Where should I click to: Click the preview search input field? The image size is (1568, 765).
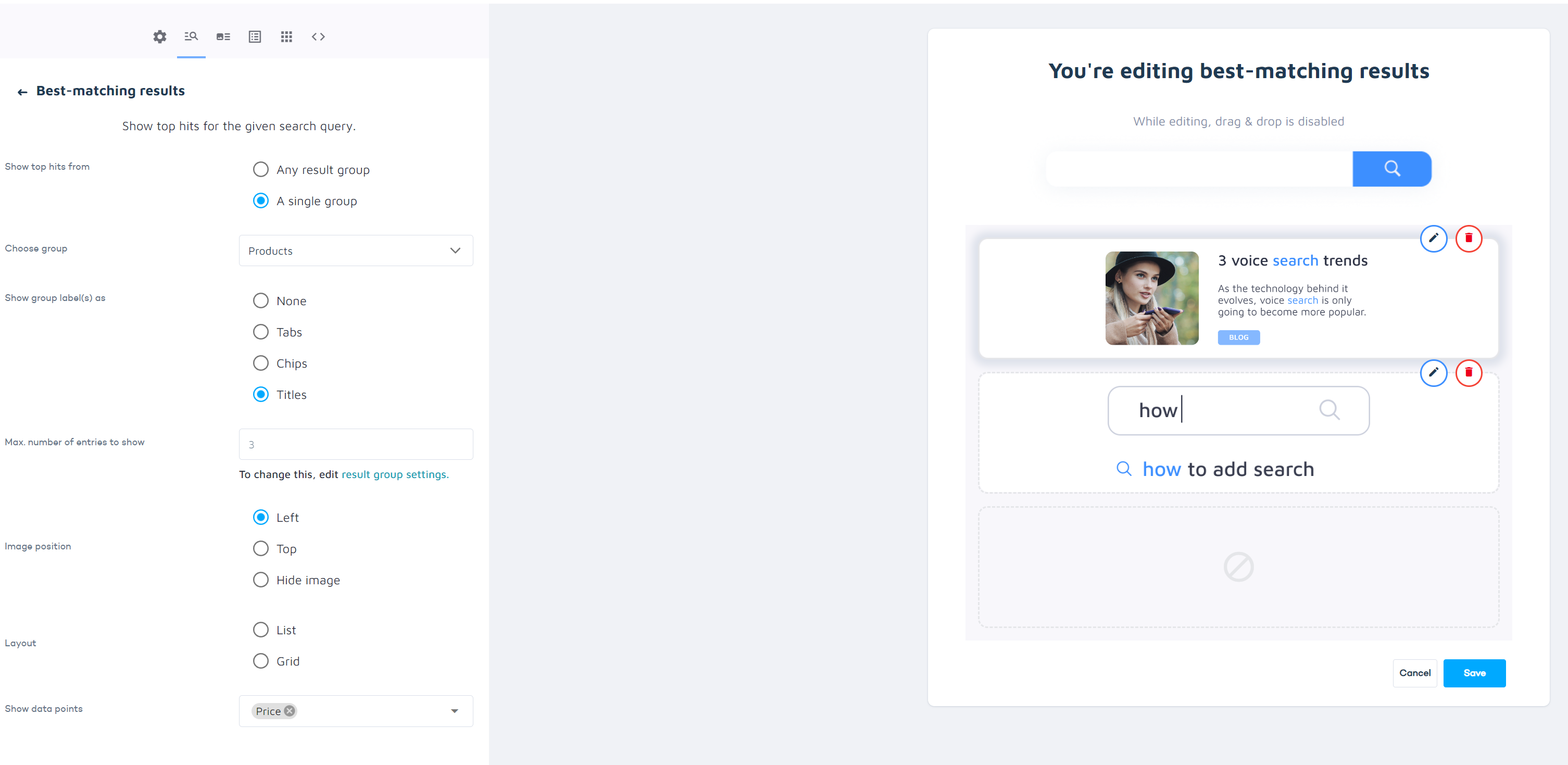[x=1198, y=169]
